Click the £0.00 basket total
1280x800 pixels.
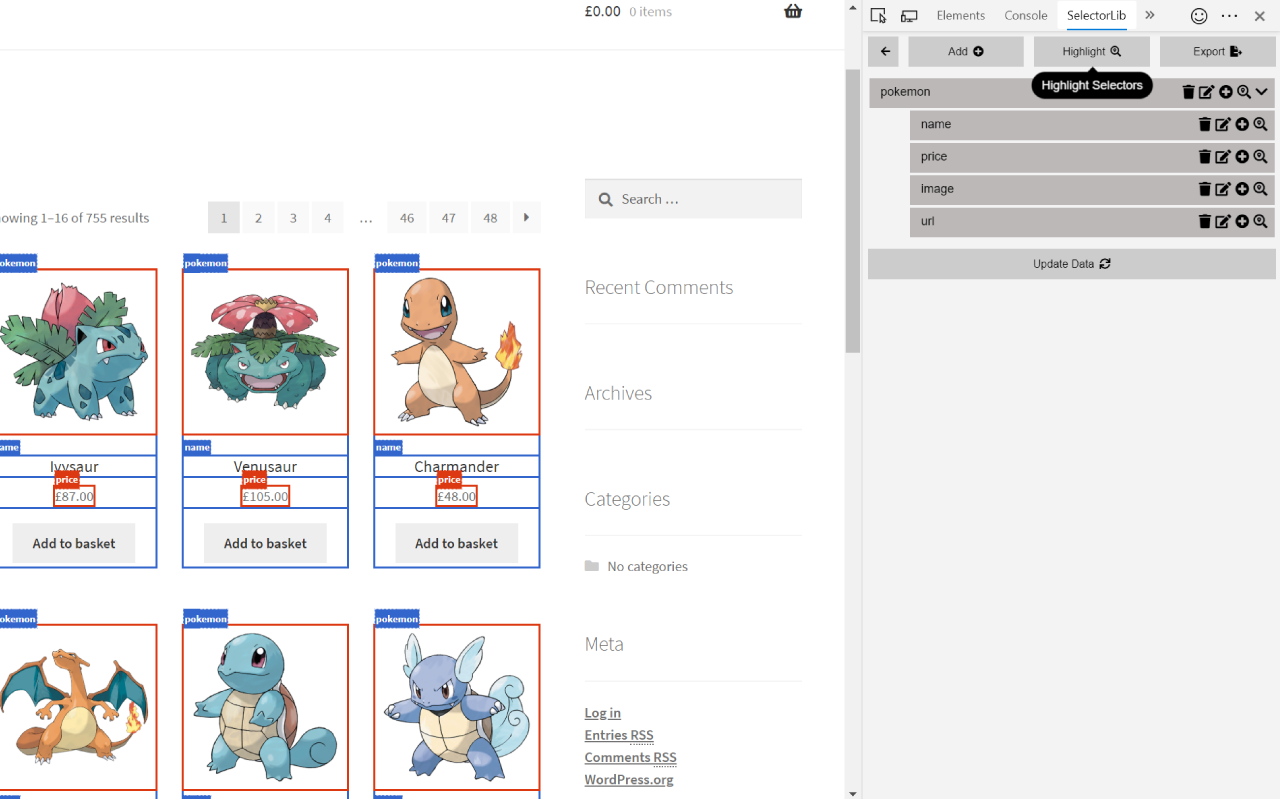pyautogui.click(x=602, y=12)
